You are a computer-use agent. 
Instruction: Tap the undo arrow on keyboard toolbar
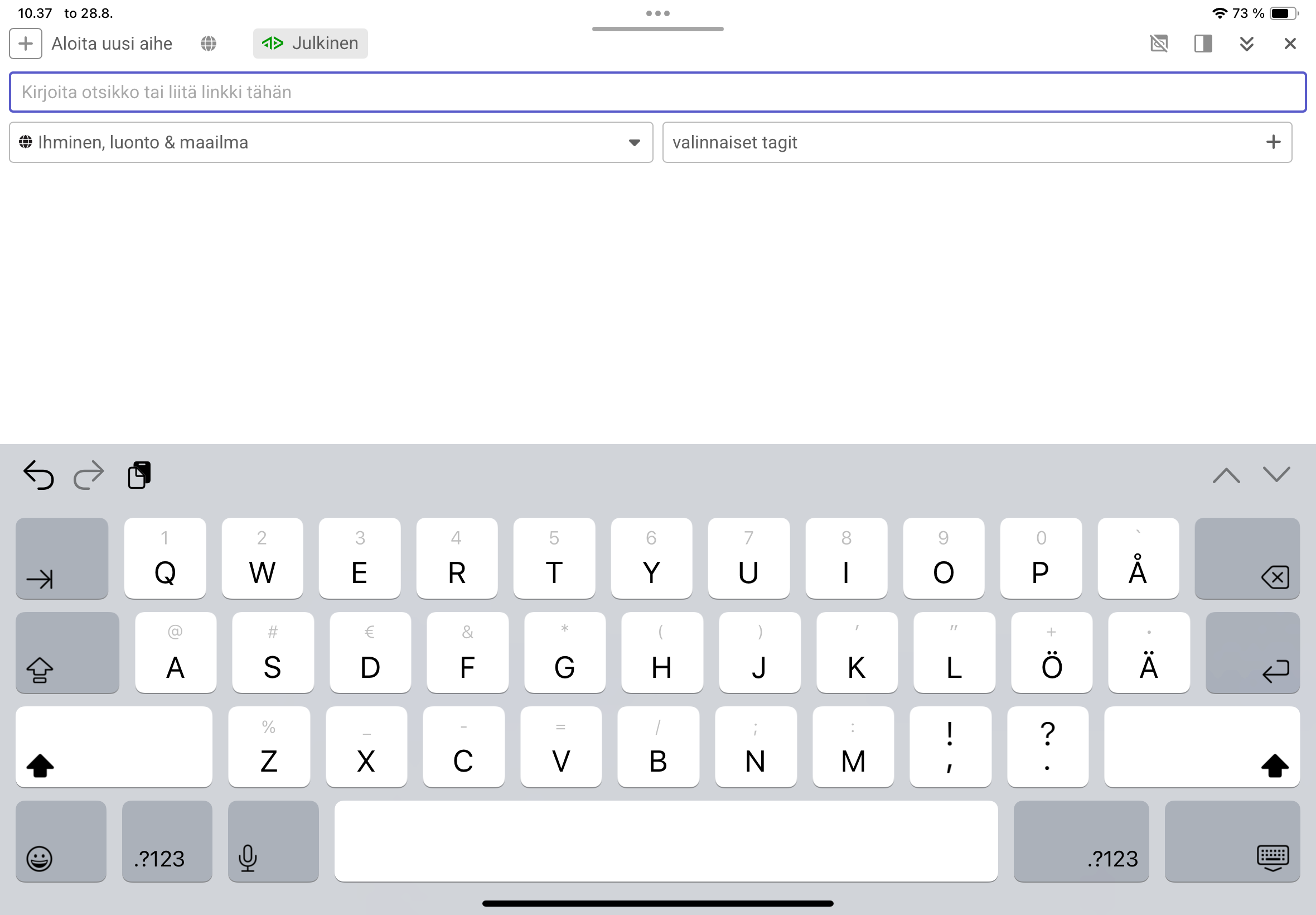(x=38, y=475)
